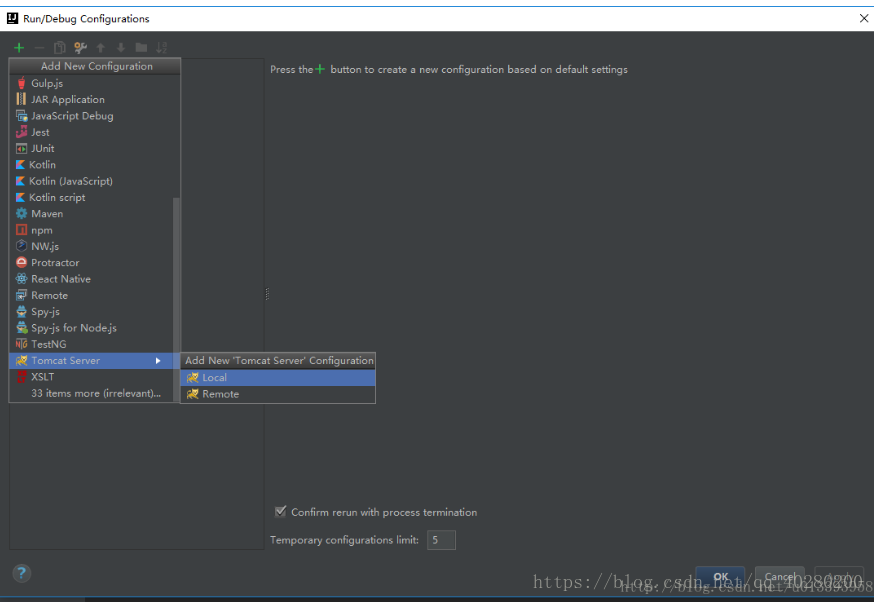Click the Protractor text label
This screenshot has height=602, width=874.
[x=55, y=263]
